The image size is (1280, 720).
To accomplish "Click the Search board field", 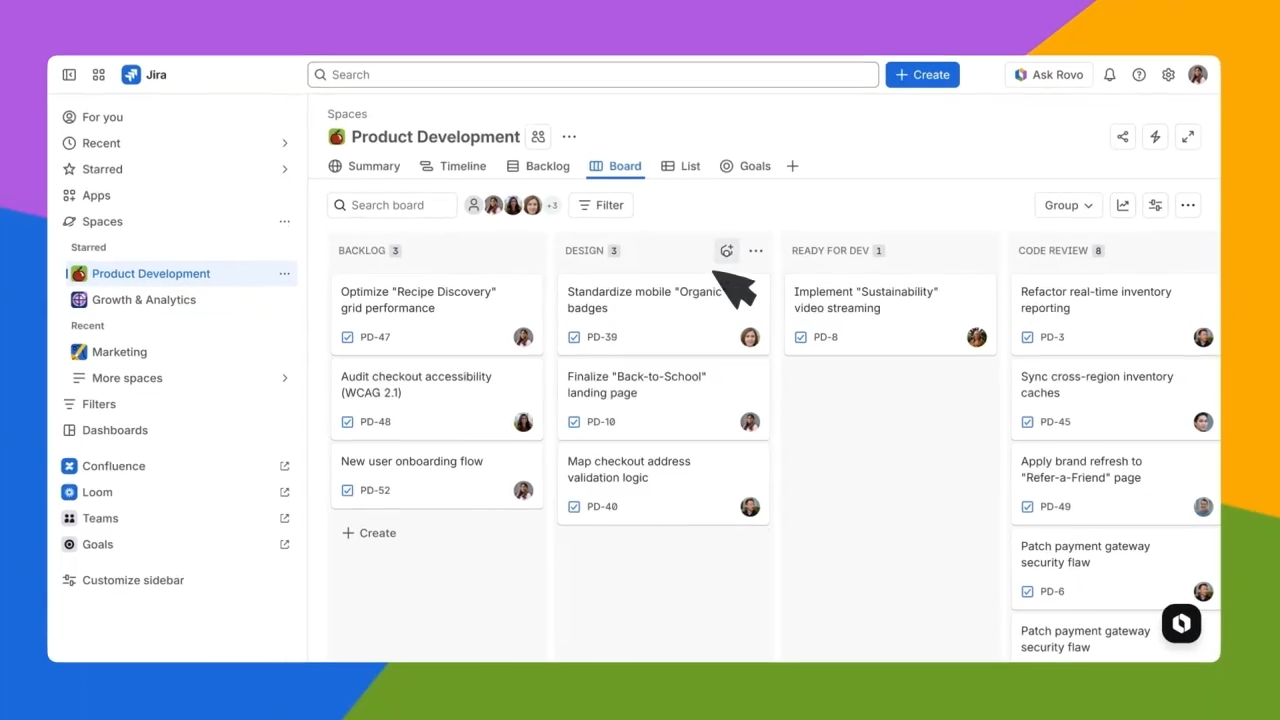I will tap(392, 205).
